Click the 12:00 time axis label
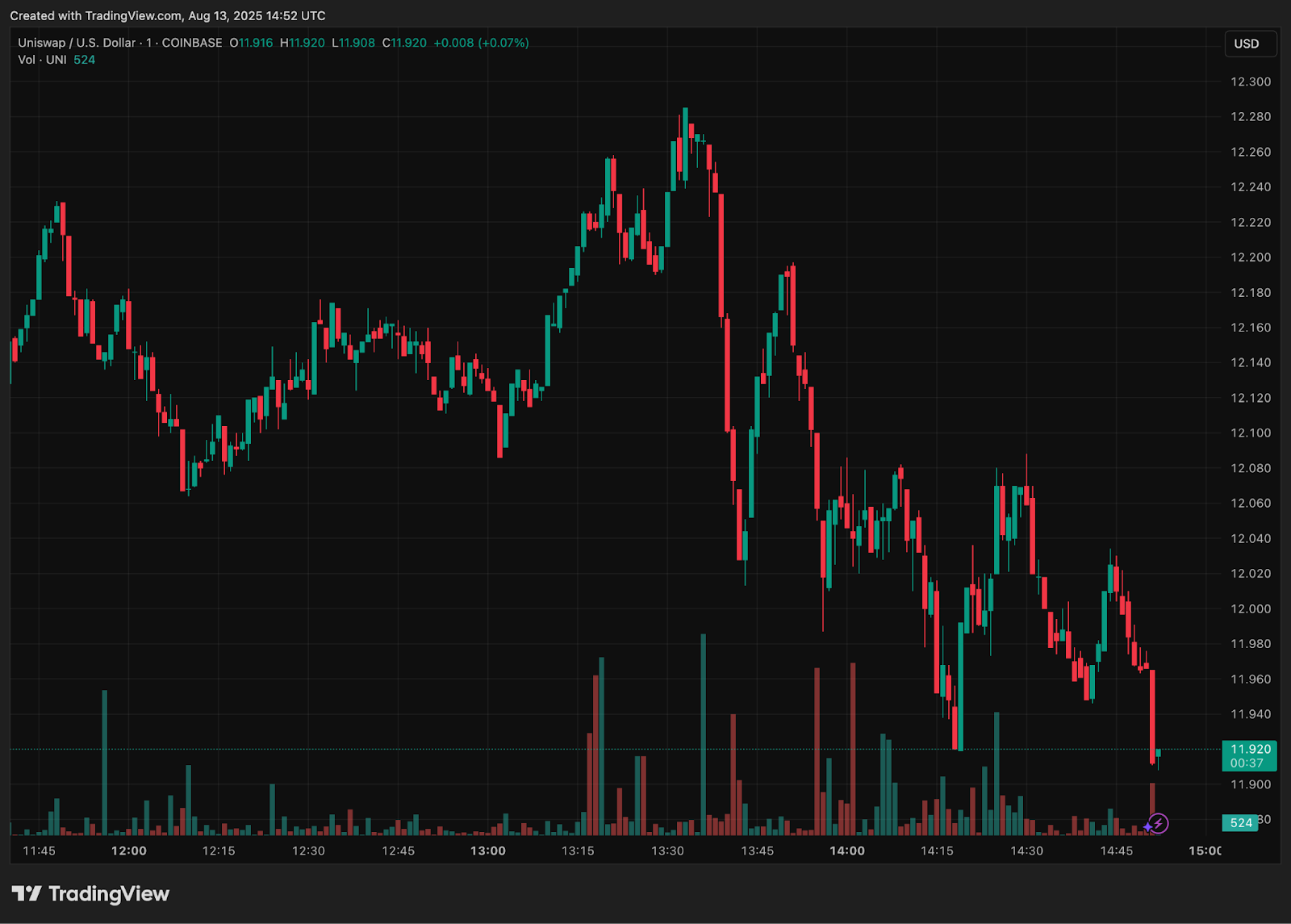This screenshot has width=1291, height=924. pos(129,851)
